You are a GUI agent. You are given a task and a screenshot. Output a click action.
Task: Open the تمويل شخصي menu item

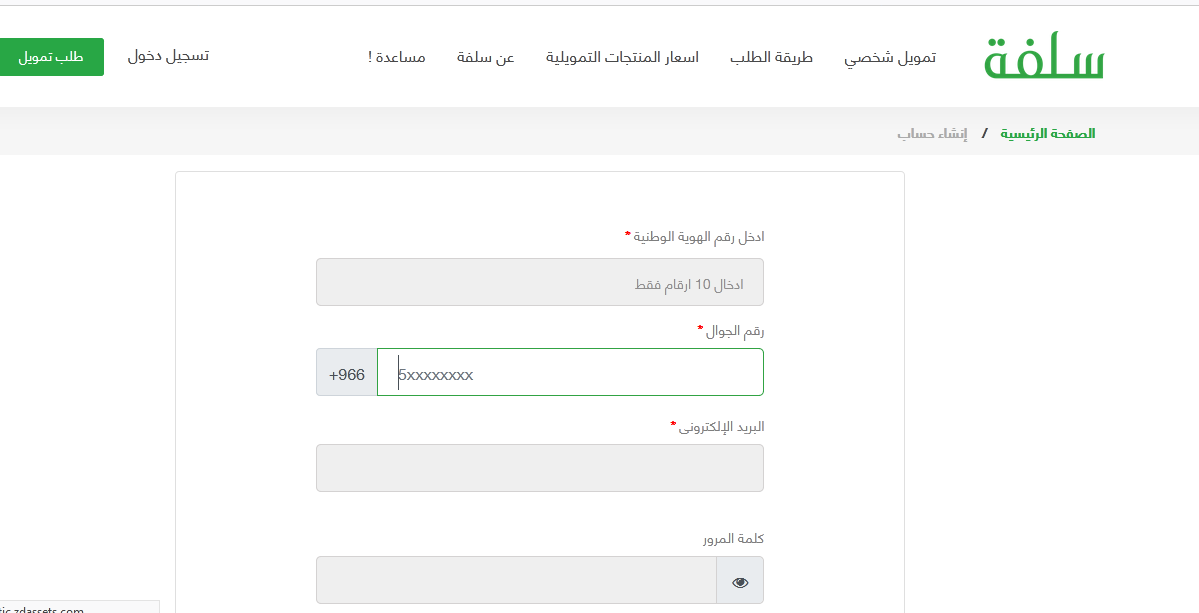pos(890,57)
